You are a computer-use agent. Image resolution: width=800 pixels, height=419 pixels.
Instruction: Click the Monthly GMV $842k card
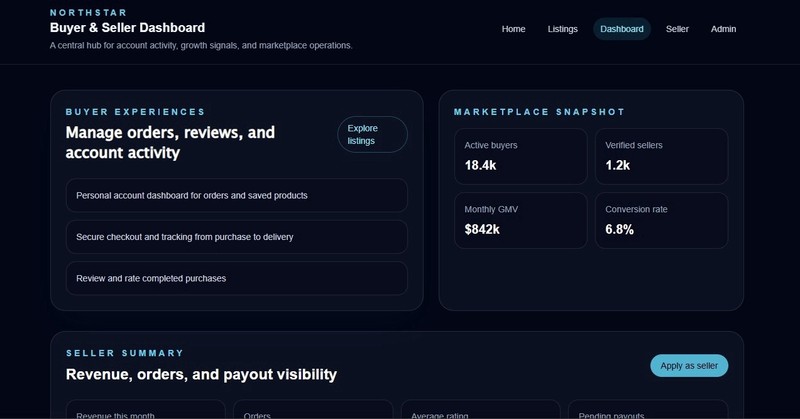coord(520,220)
